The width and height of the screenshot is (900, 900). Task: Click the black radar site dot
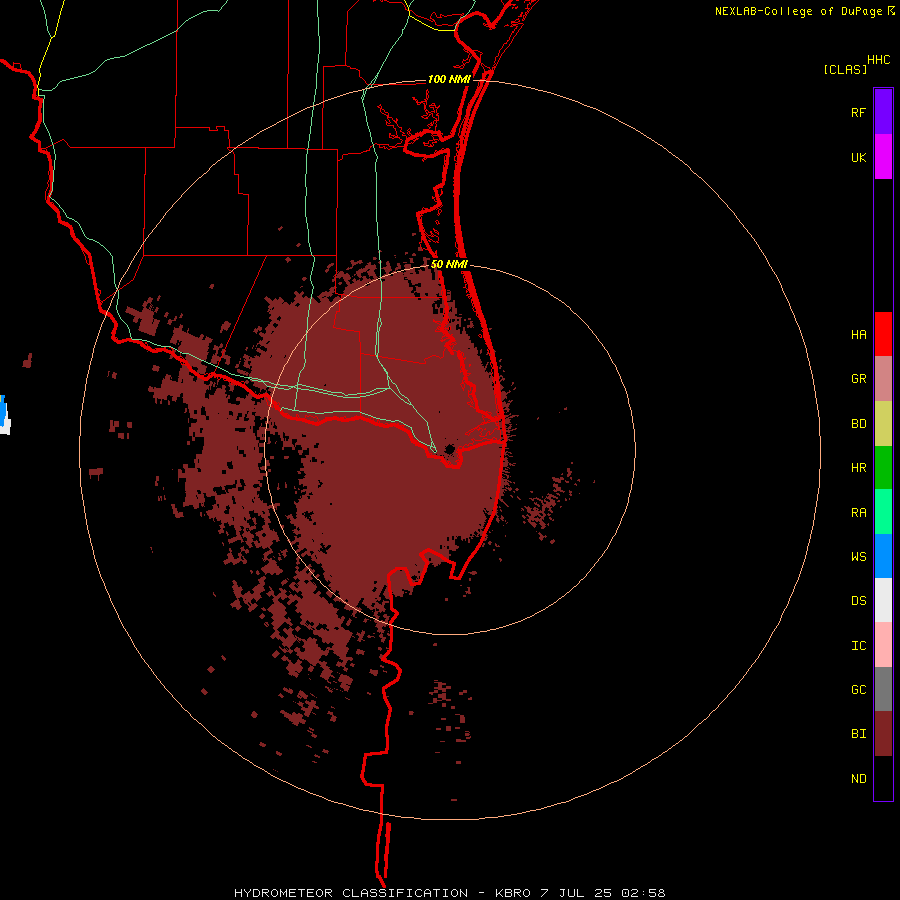[x=451, y=448]
